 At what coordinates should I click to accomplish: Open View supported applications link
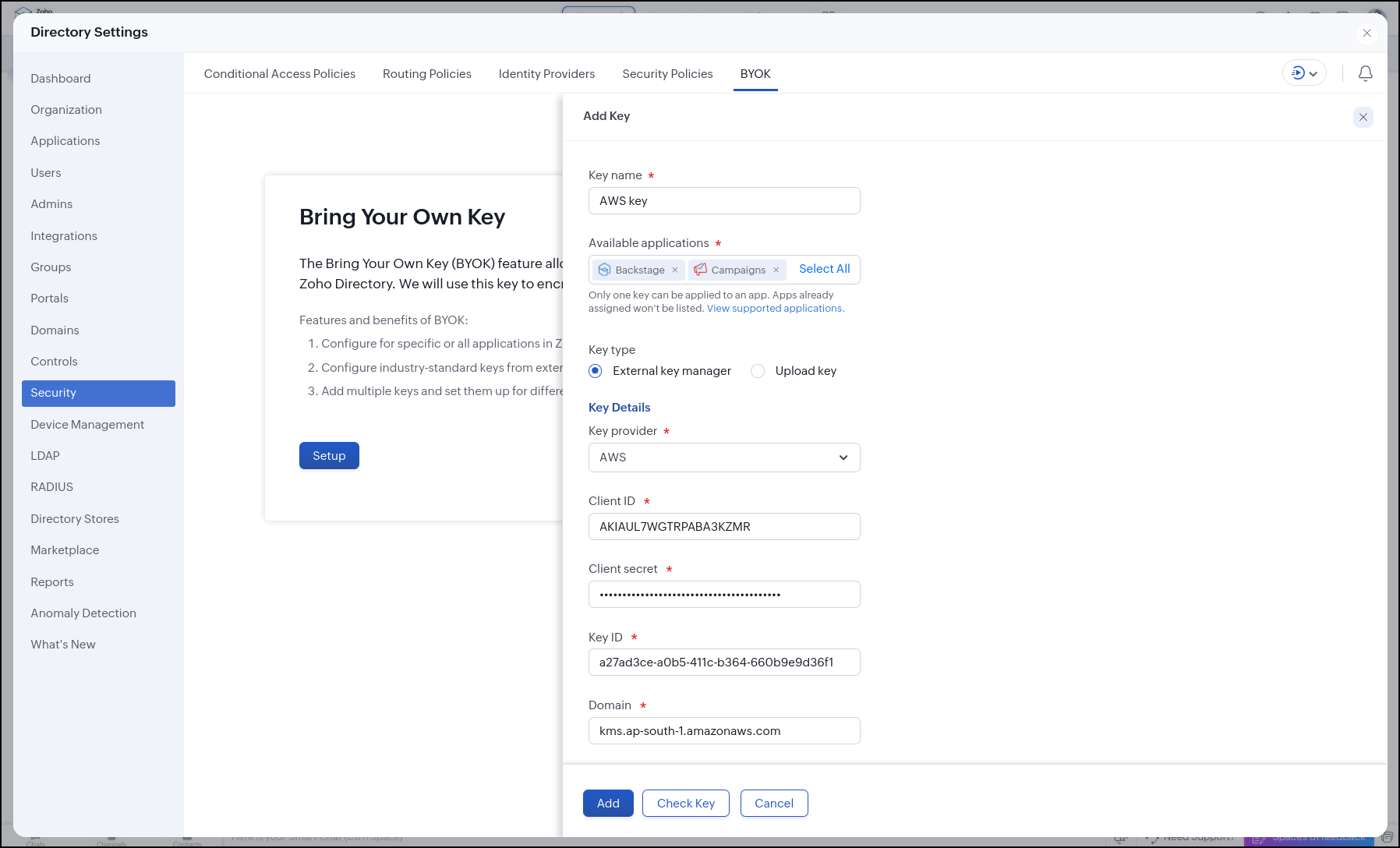pos(775,309)
